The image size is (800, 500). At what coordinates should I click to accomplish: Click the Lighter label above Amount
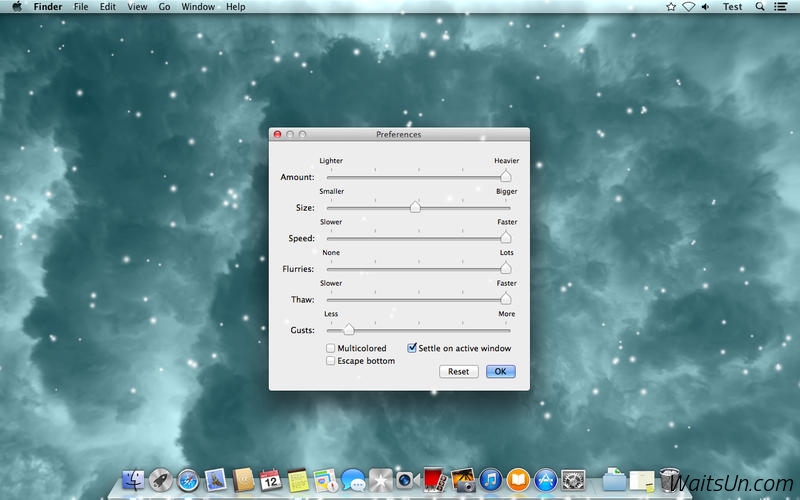click(x=331, y=161)
